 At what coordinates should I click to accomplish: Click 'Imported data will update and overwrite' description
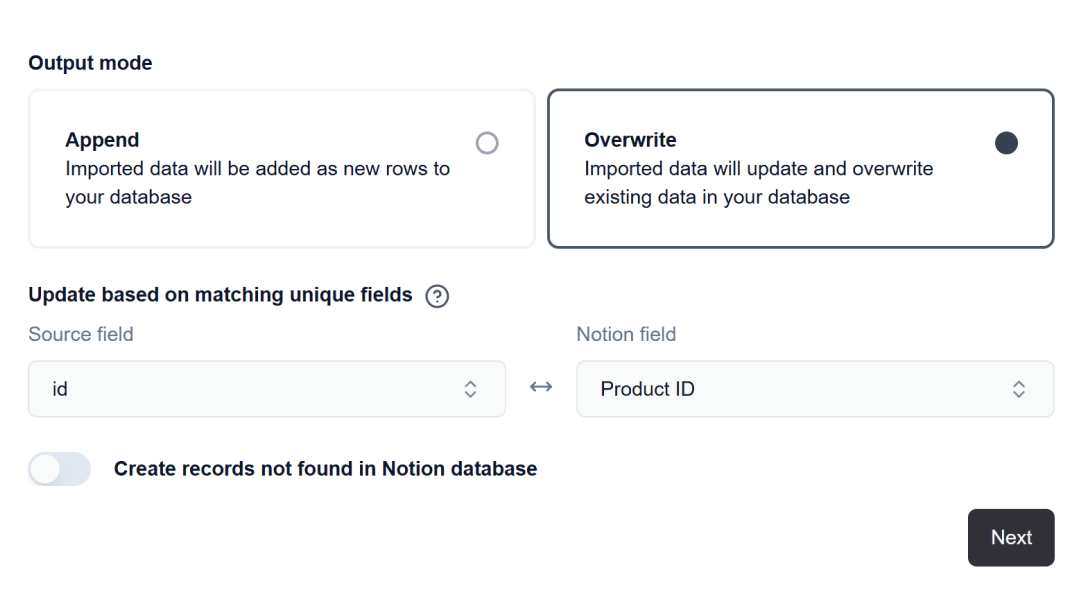click(758, 183)
